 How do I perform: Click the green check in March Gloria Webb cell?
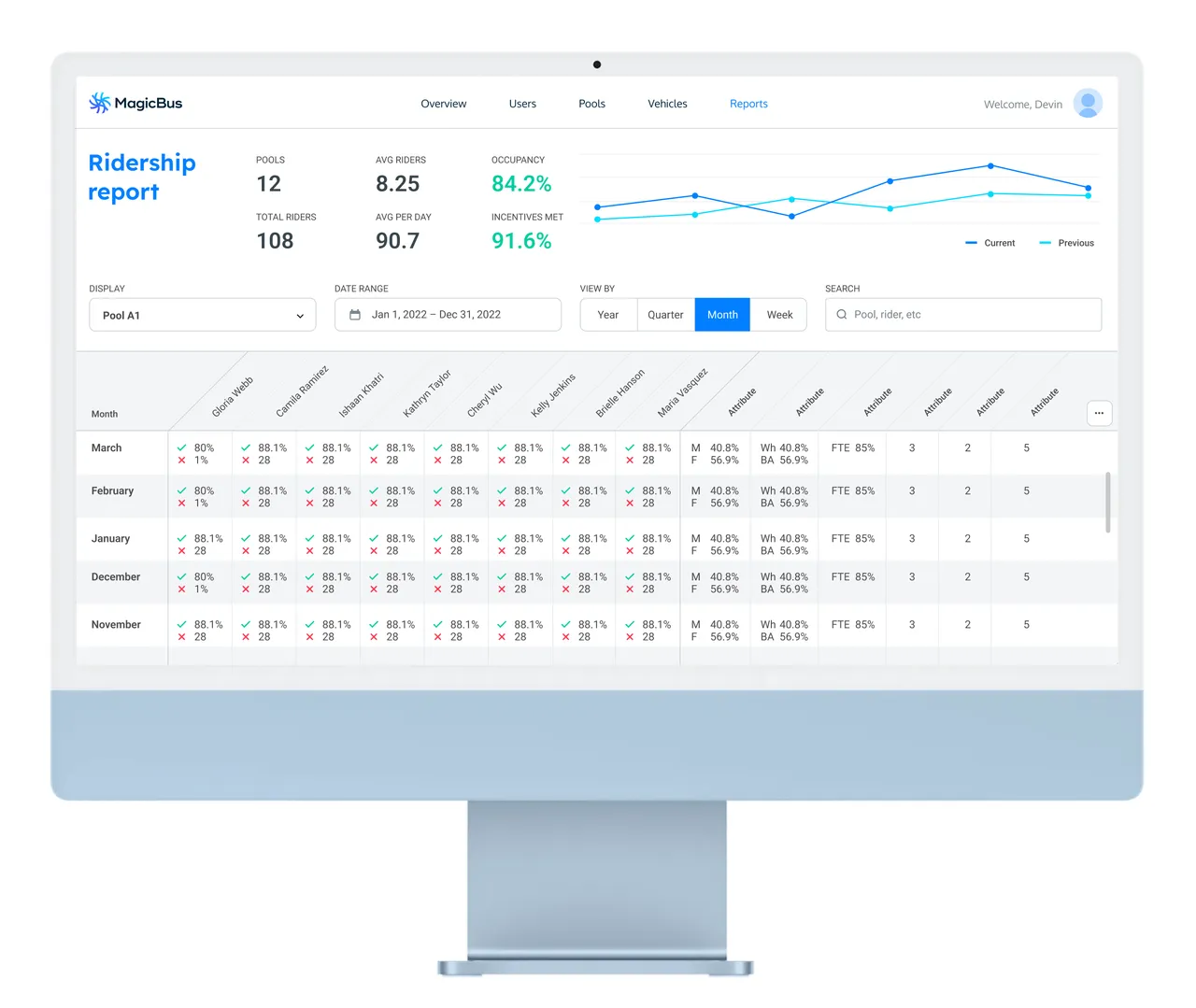(181, 448)
